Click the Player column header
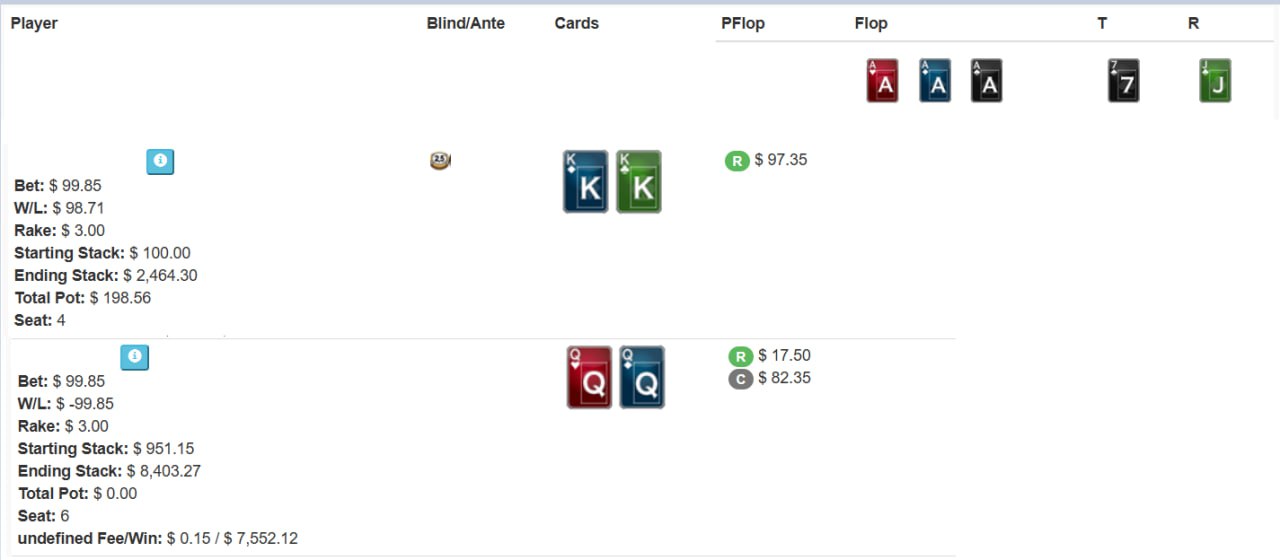 [34, 23]
